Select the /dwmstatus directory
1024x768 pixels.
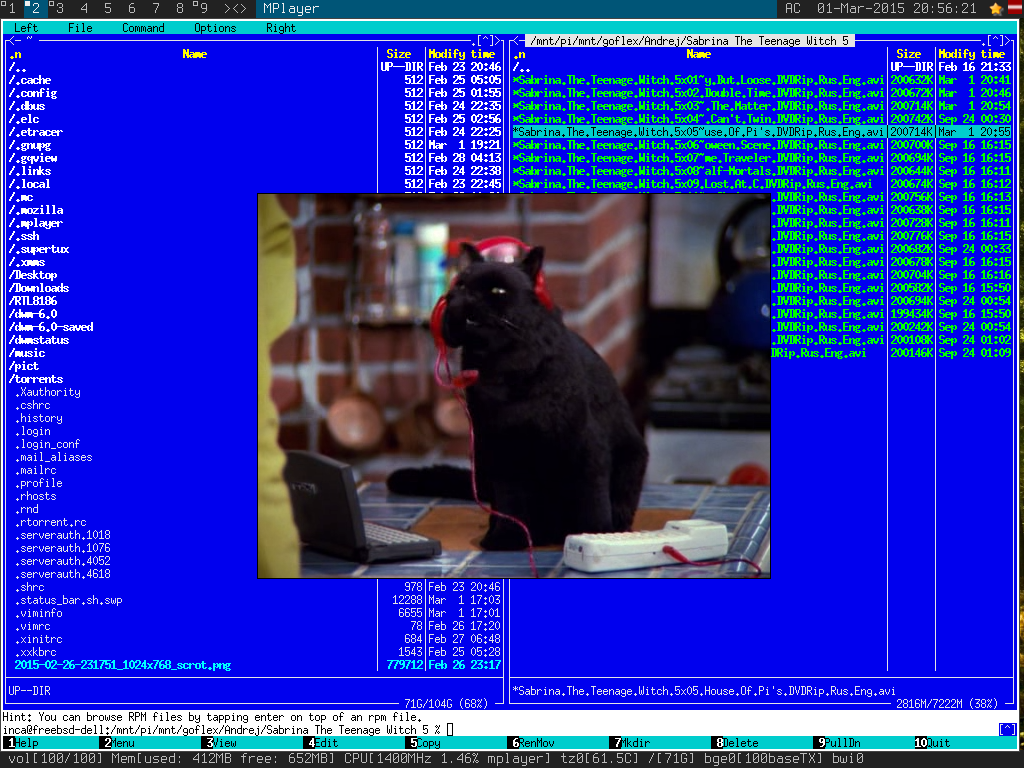click(x=133, y=340)
